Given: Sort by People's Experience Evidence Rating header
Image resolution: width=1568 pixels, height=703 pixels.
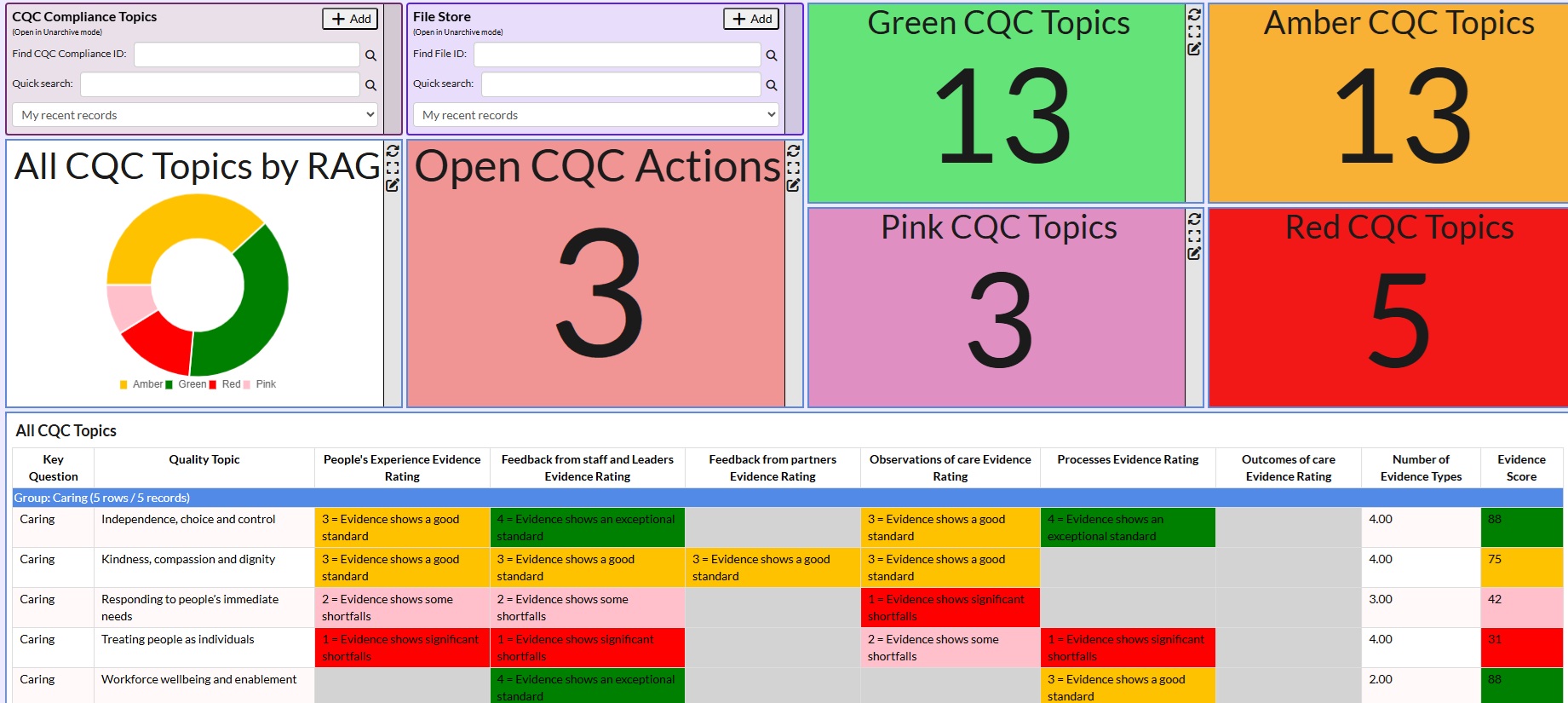Looking at the screenshot, I should [402, 468].
